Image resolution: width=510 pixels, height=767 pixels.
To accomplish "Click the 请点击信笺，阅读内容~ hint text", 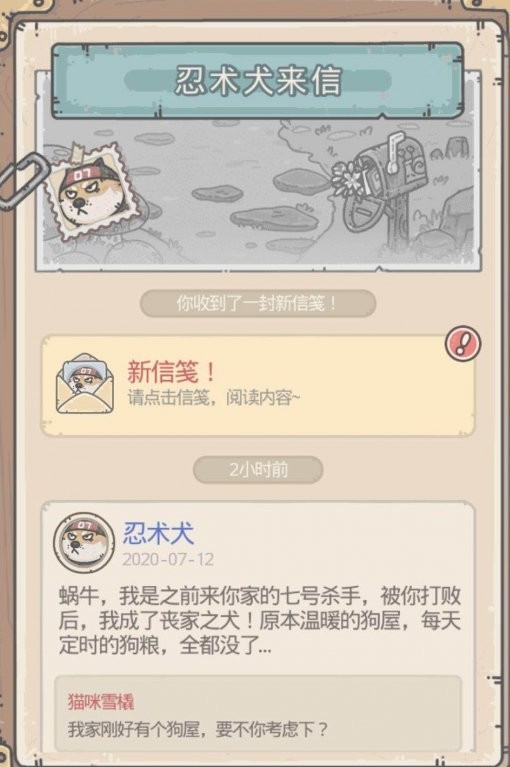I will tap(214, 398).
